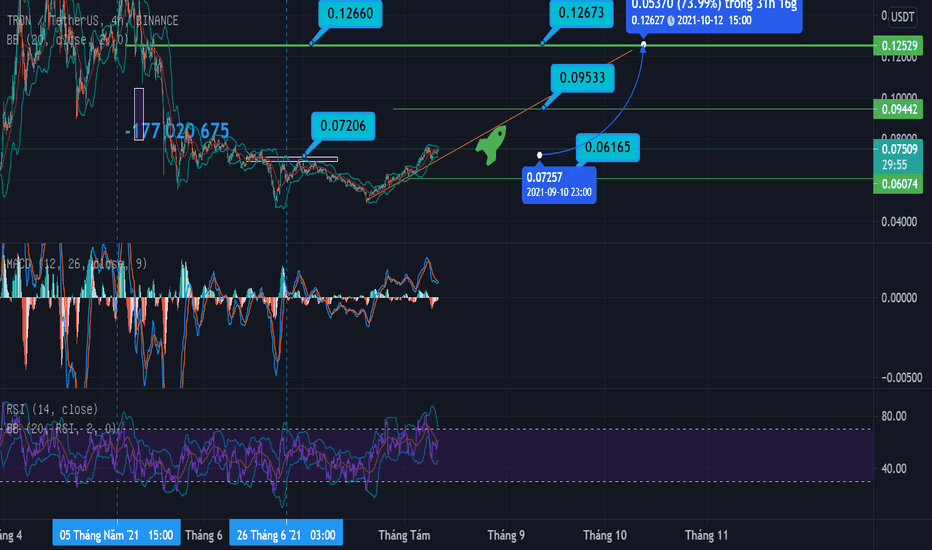Image resolution: width=932 pixels, height=550 pixels.
Task: Click the 0.00000 MACD scale value
Action: tap(899, 298)
